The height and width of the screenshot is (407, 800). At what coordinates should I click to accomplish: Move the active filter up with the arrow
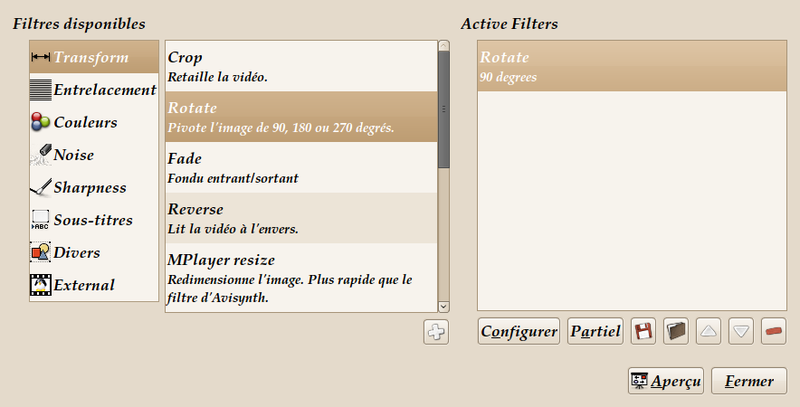(x=708, y=331)
